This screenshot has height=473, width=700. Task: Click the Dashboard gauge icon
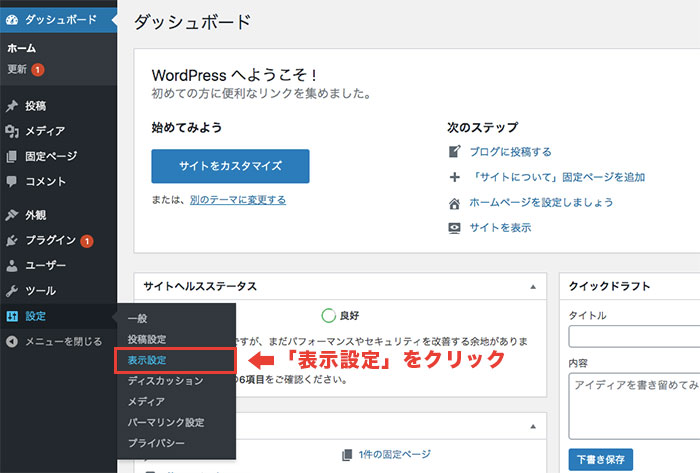(12, 20)
